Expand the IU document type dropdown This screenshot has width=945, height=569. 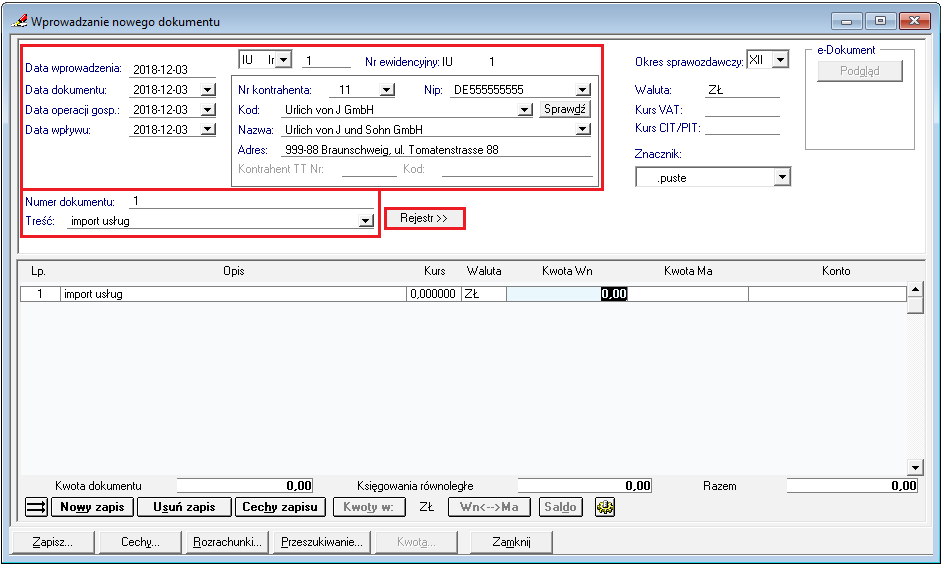pos(284,60)
